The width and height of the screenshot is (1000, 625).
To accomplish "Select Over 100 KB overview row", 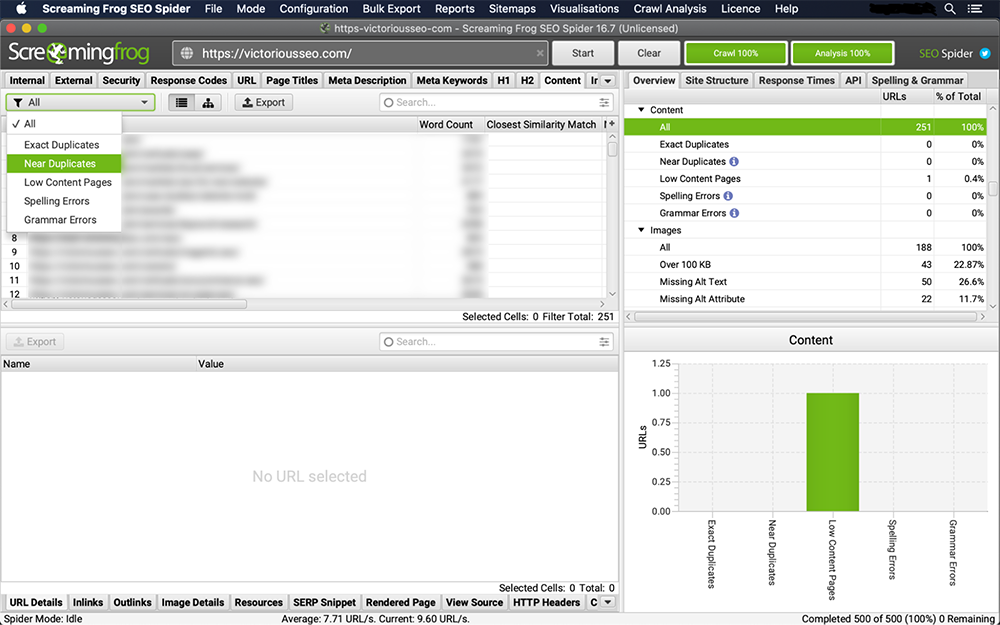I will [x=807, y=264].
